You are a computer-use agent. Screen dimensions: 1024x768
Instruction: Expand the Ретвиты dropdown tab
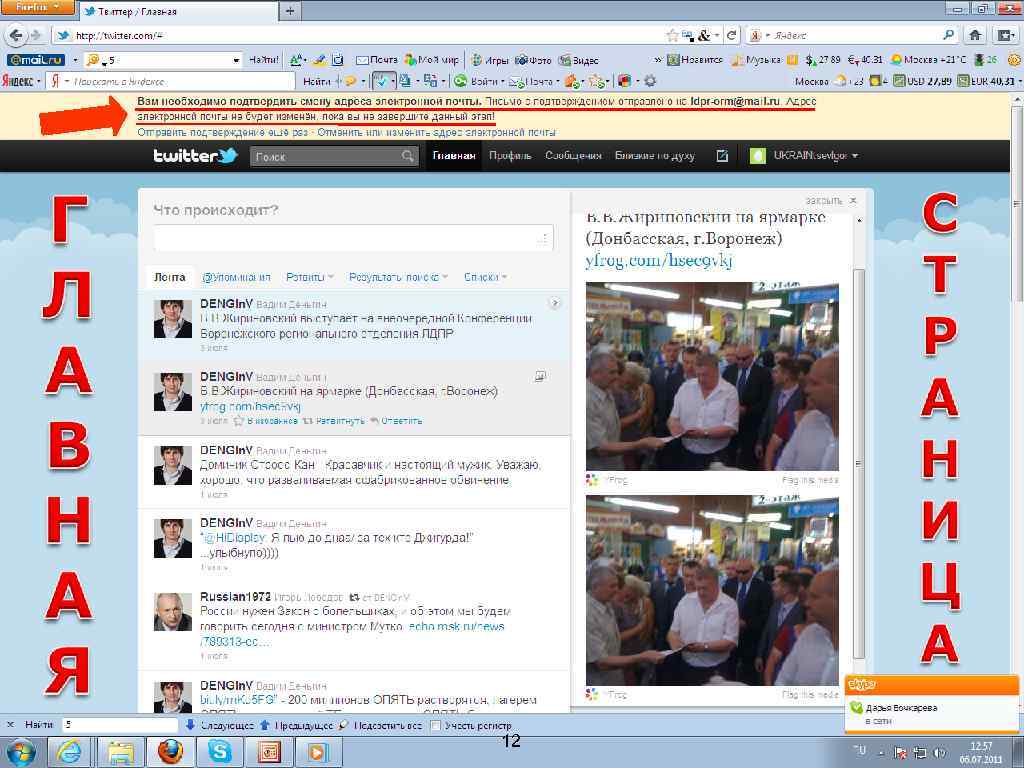tap(310, 277)
